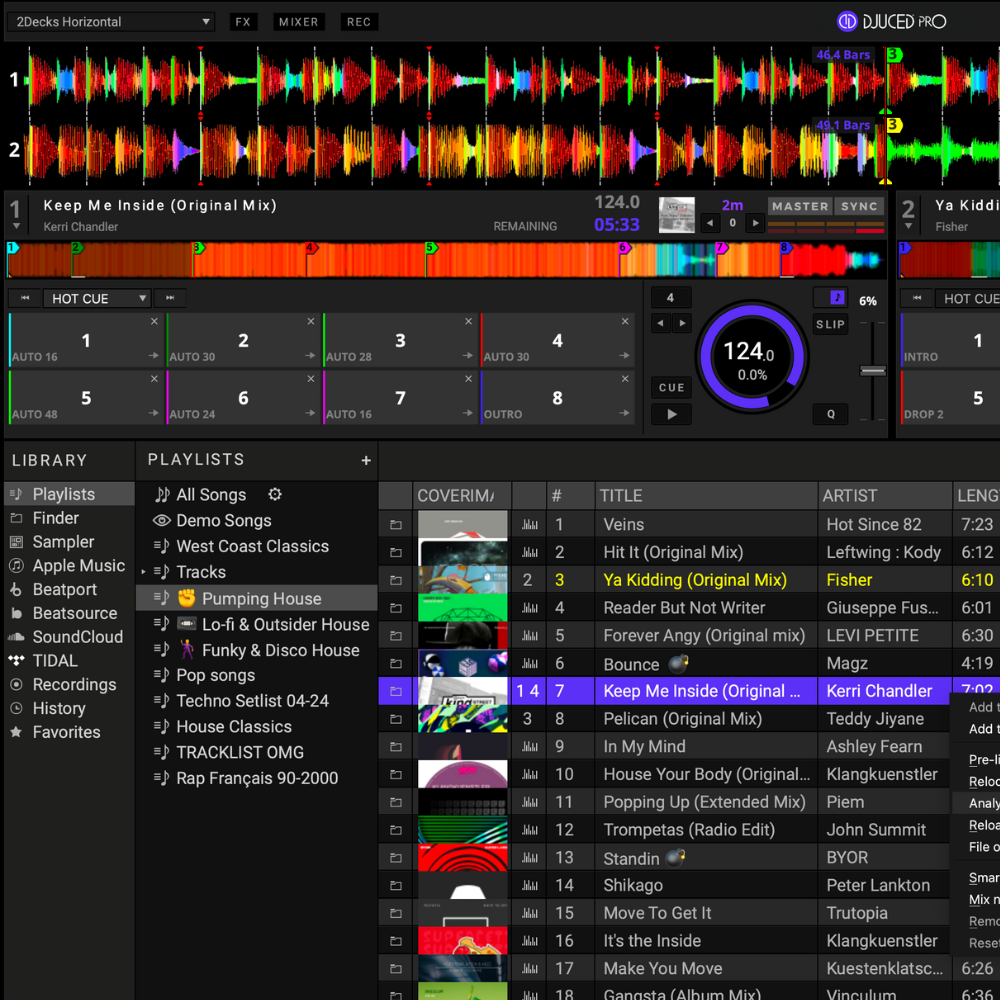Click the add playlist plus icon
The image size is (1000, 1000).
click(x=366, y=461)
